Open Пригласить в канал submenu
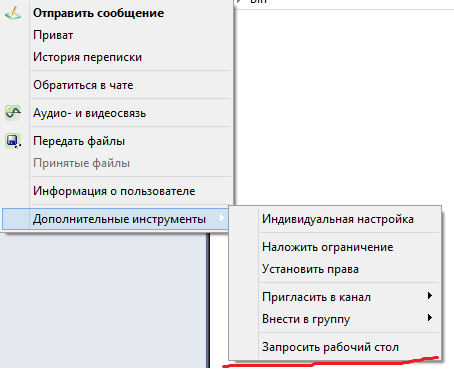 335,297
